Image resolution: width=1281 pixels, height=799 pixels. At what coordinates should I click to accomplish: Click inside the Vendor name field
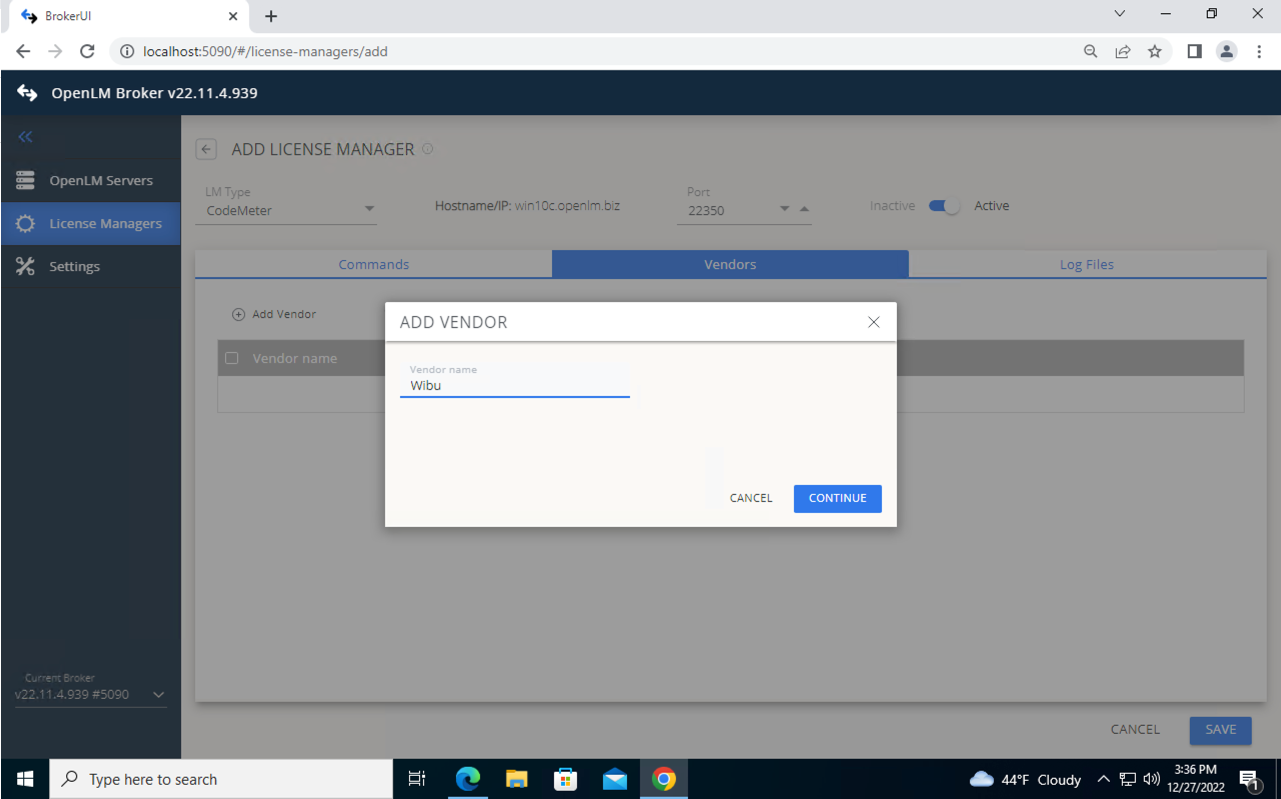tap(515, 385)
